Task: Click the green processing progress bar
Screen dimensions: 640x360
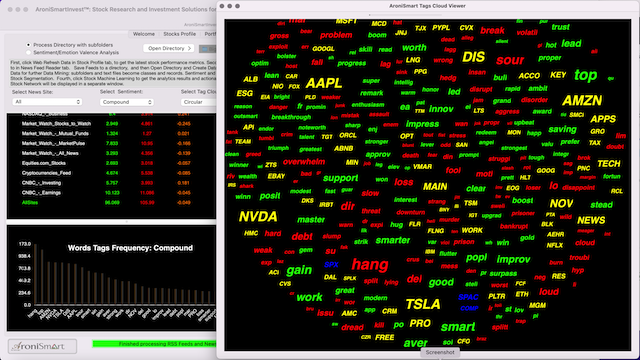Action: tap(154, 344)
